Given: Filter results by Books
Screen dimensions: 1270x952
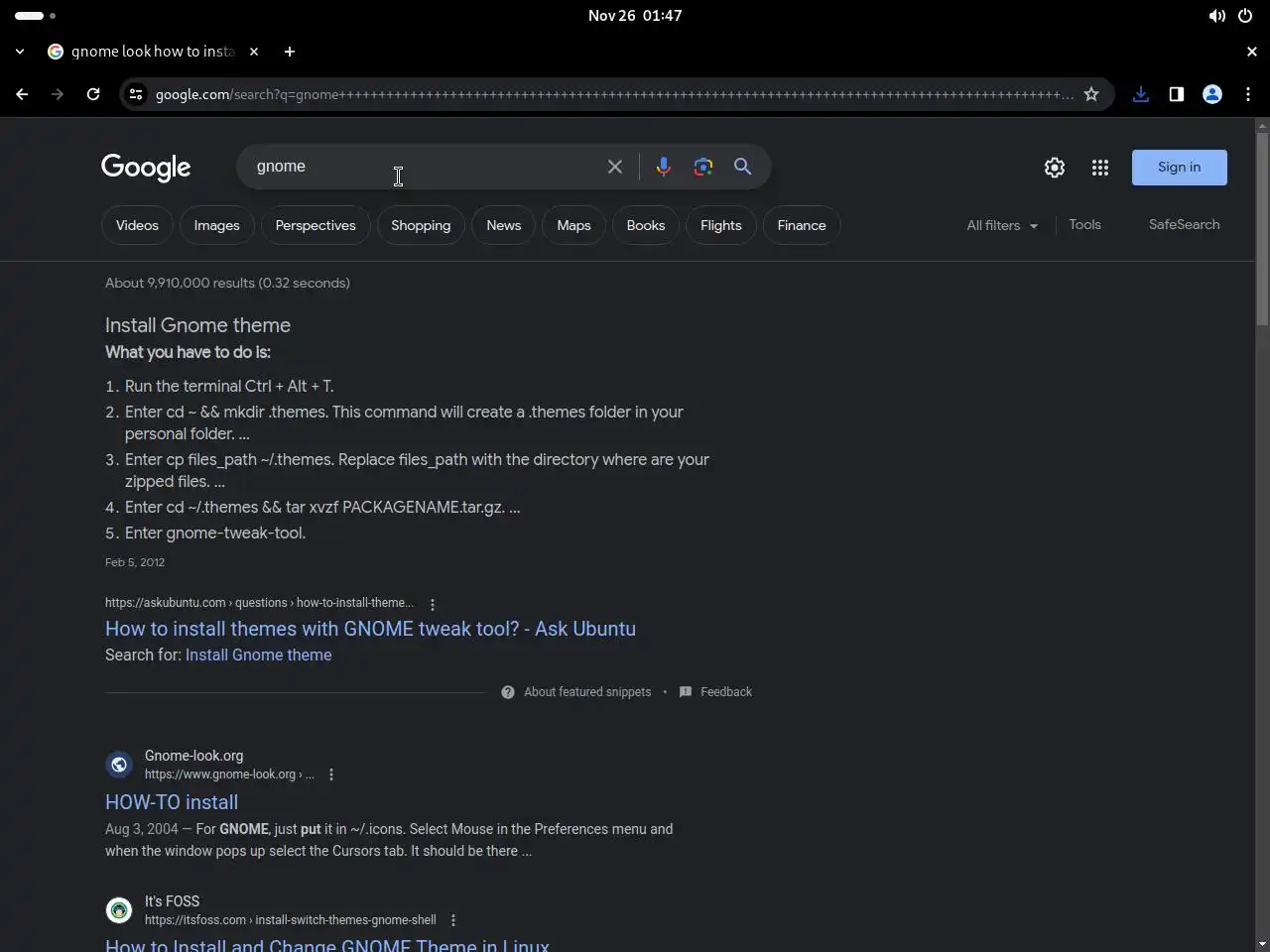Looking at the screenshot, I should pyautogui.click(x=646, y=225).
